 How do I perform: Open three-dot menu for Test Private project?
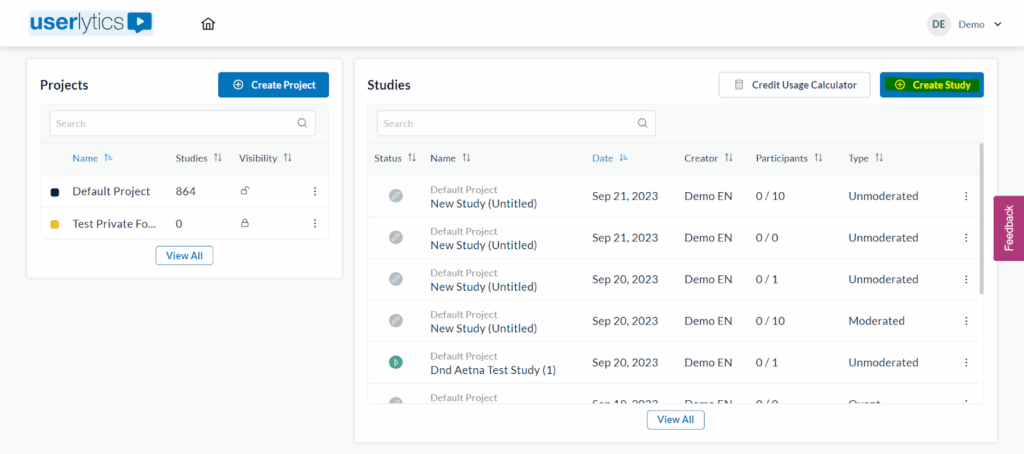[315, 224]
